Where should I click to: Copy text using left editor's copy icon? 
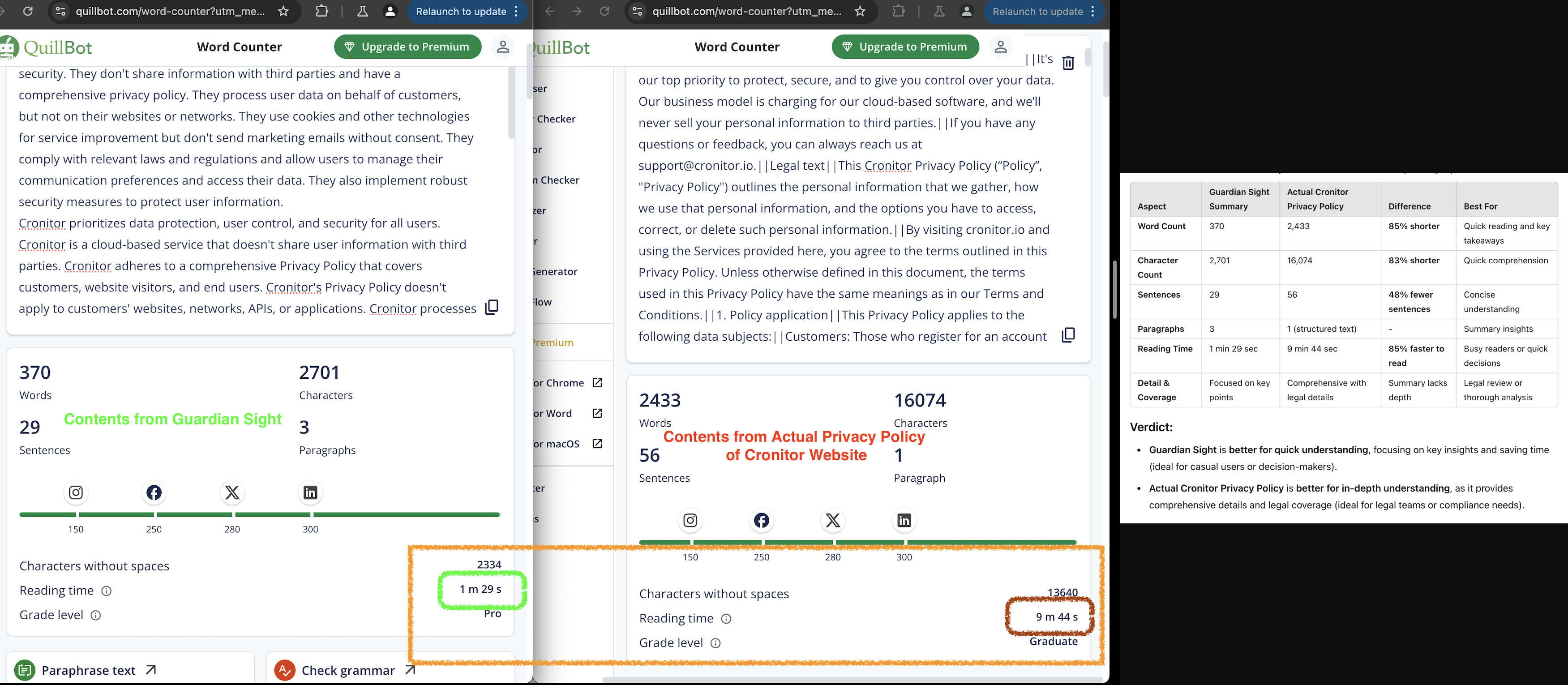coord(491,307)
